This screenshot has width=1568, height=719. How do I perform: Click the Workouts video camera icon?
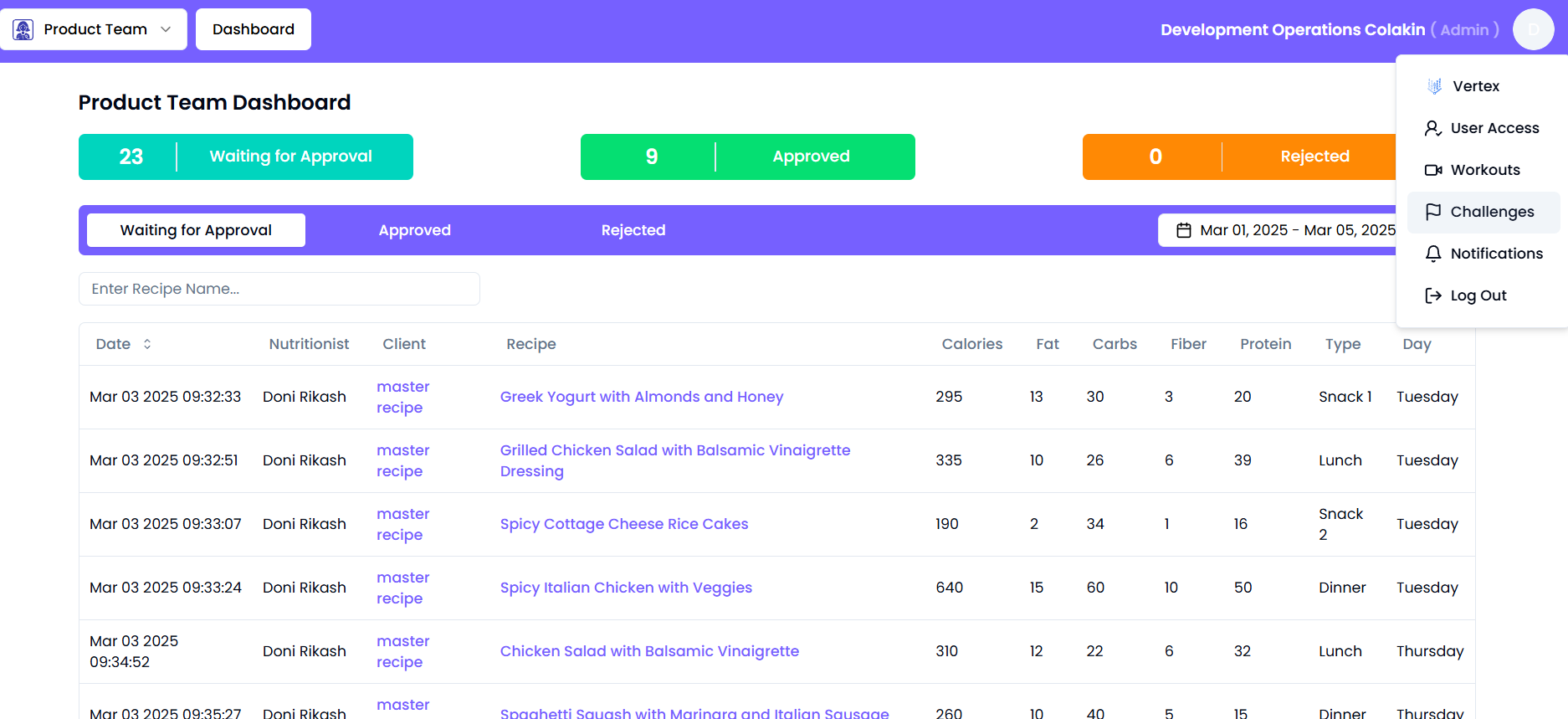click(x=1433, y=170)
